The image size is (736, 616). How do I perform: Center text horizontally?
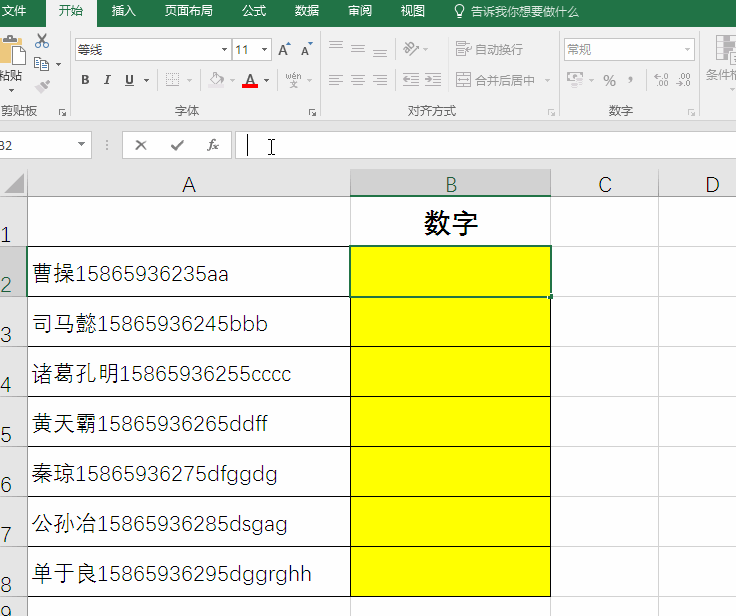tap(358, 80)
